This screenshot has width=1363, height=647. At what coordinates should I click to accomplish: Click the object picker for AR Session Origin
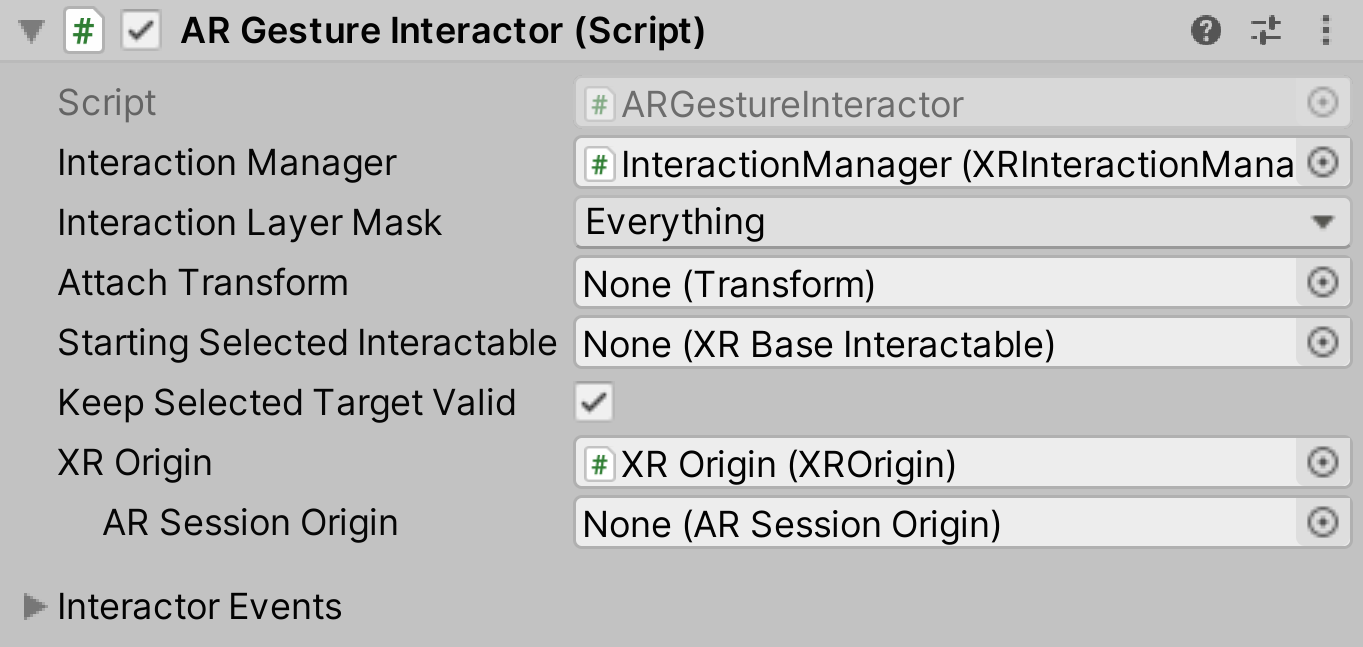click(1322, 523)
